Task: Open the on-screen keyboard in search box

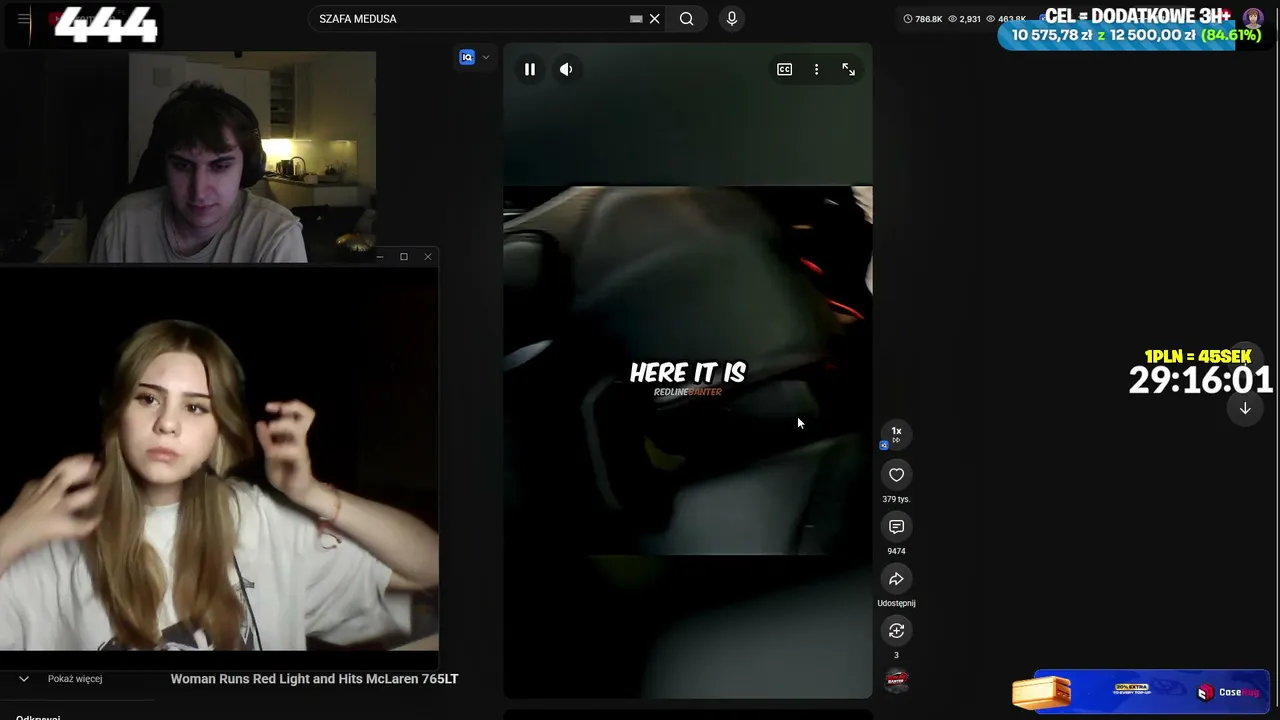Action: 636,19
